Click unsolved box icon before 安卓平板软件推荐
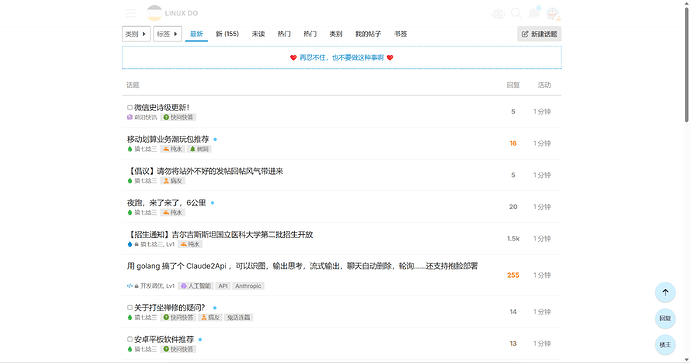Screen dimensions: 690x363 click(130, 339)
